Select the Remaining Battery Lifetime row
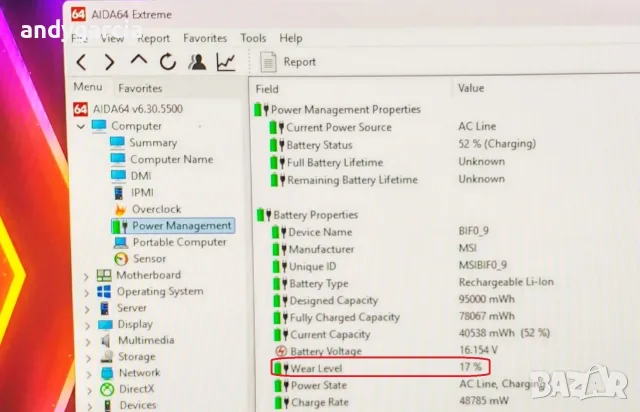640x412 pixels. [x=388, y=180]
